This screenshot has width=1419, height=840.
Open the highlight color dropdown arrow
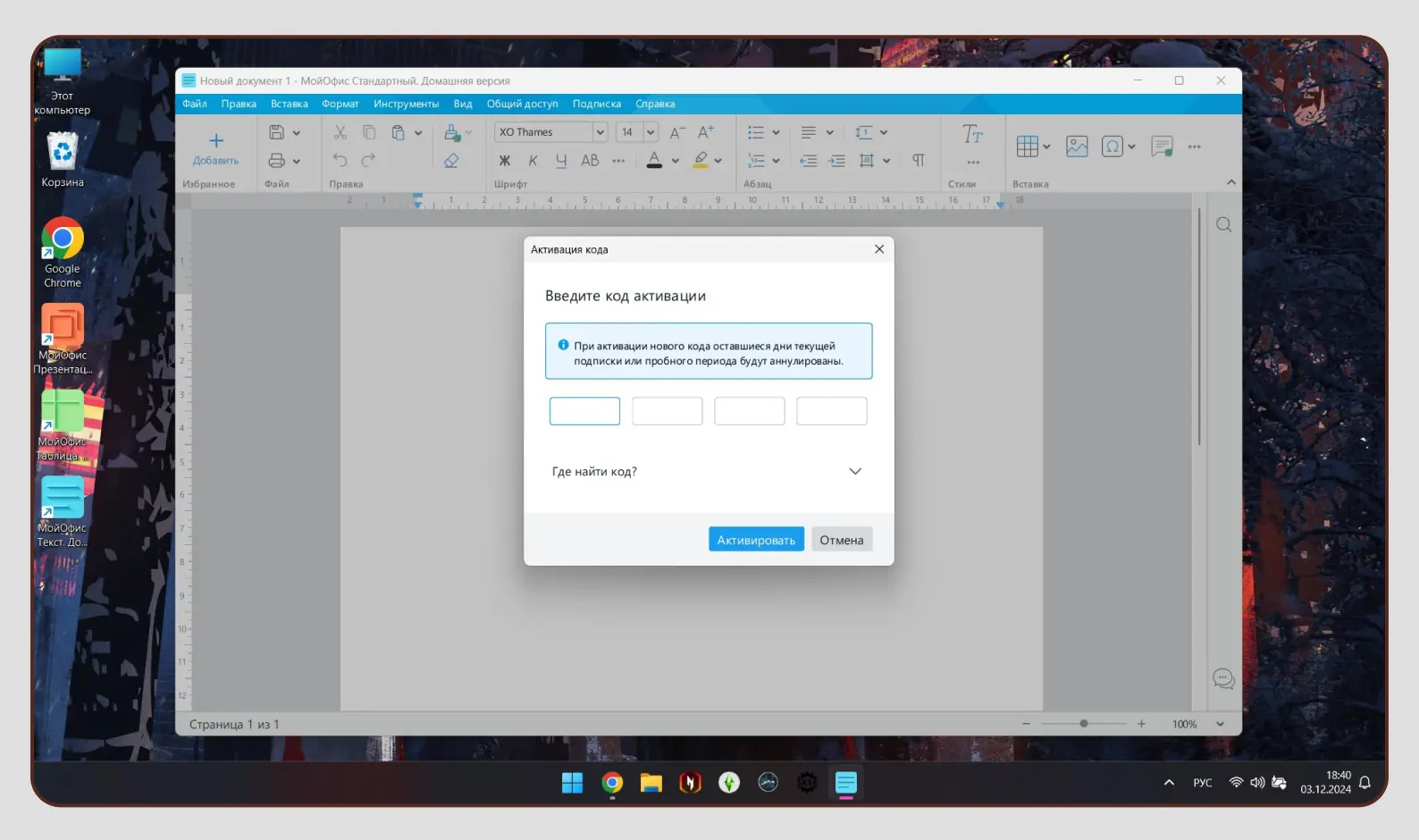coord(718,162)
